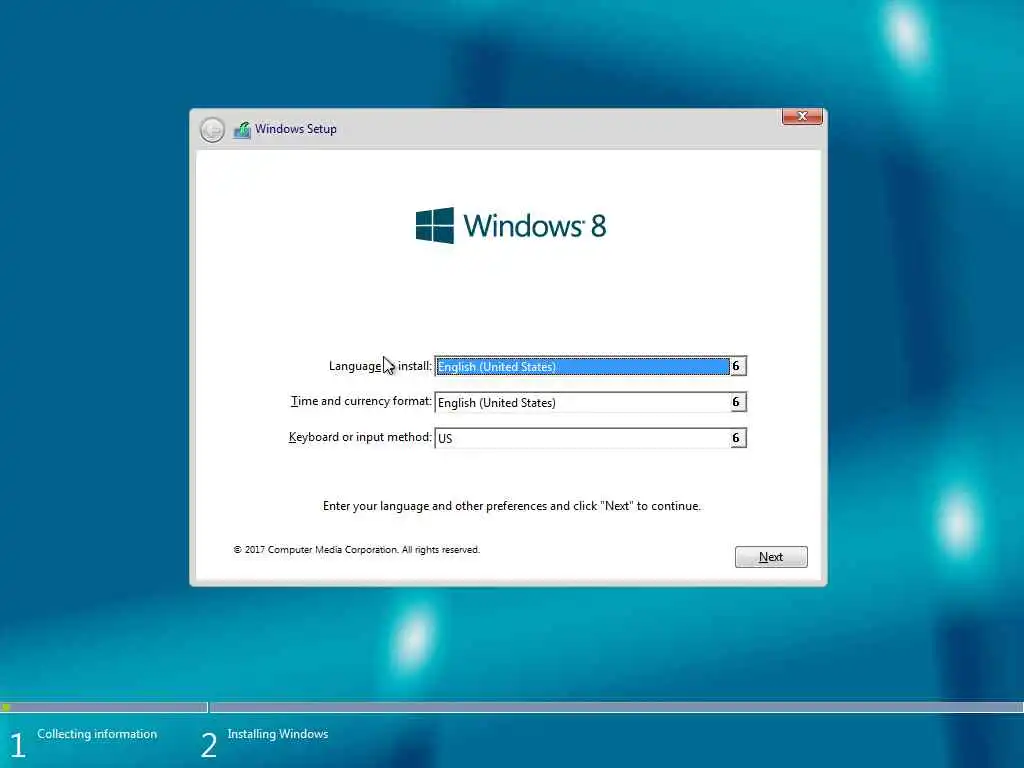The height and width of the screenshot is (768, 1024).
Task: Click the Installing Windows progress bar
Action: [x=616, y=707]
